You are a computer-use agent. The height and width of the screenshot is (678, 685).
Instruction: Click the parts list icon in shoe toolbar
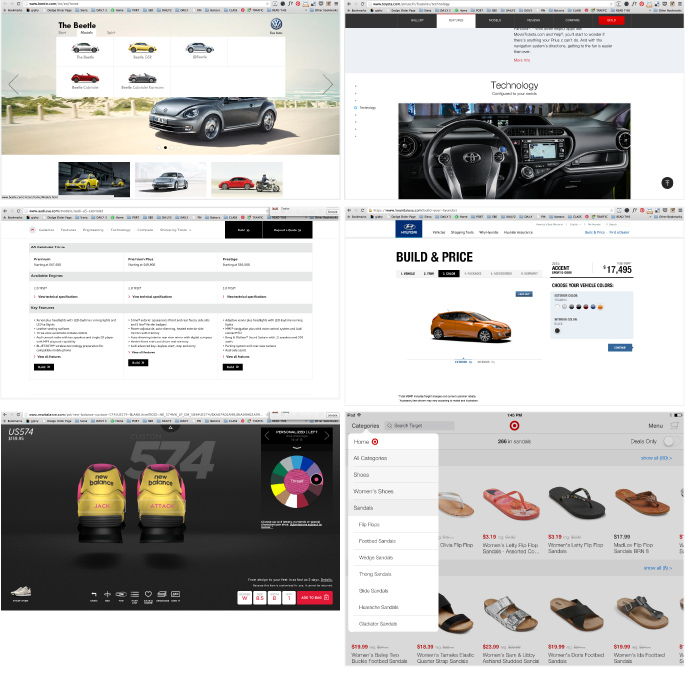pos(135,595)
